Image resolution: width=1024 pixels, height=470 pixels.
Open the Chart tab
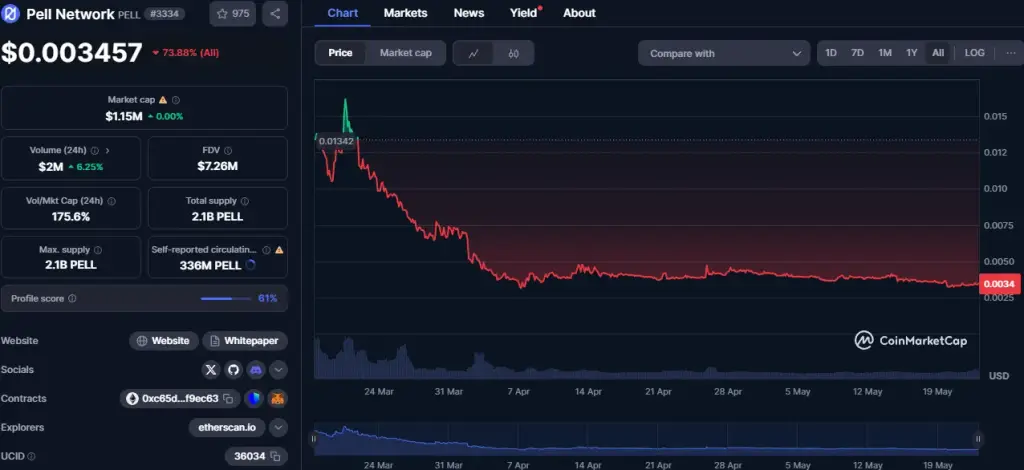342,13
